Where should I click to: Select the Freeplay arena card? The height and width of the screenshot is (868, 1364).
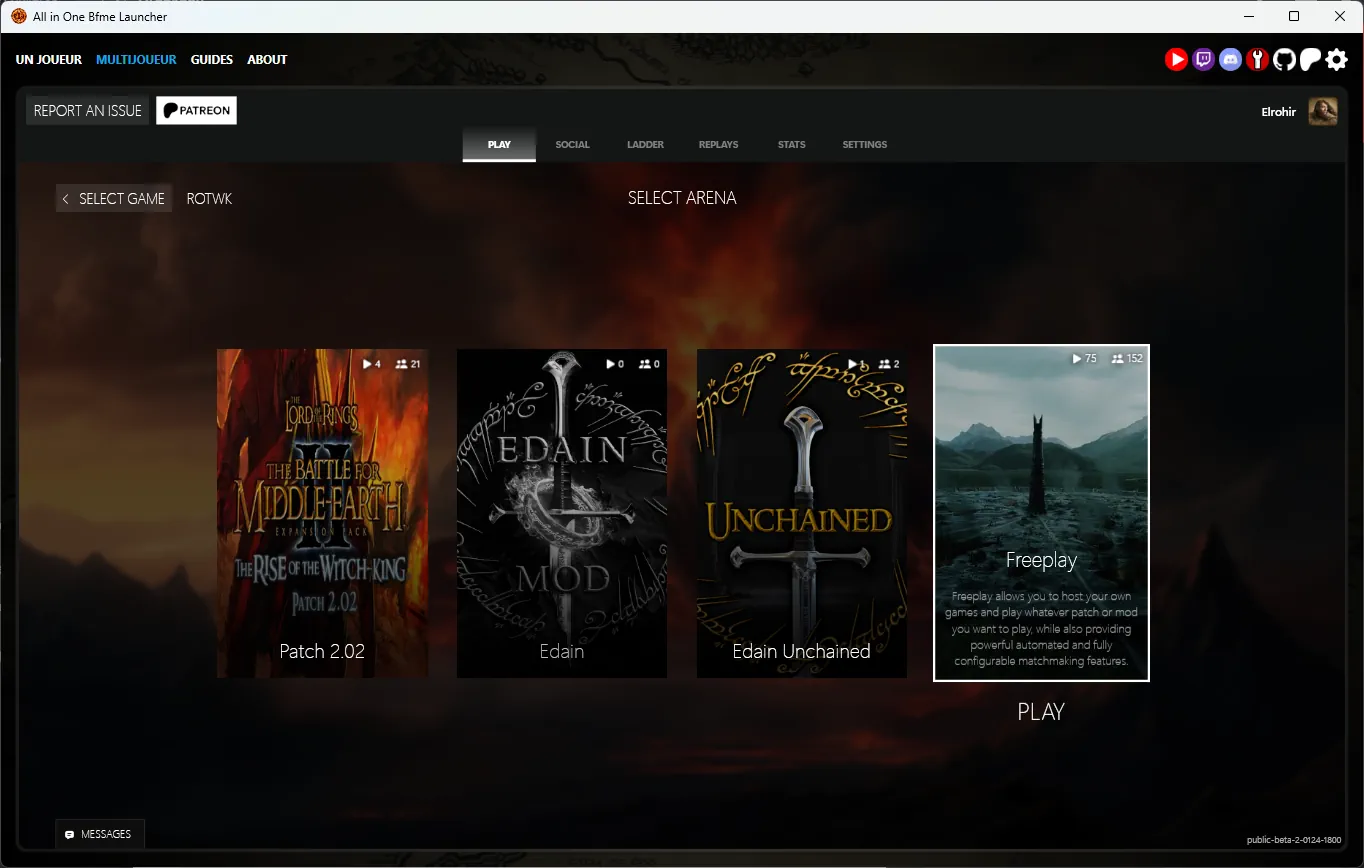coord(1041,513)
